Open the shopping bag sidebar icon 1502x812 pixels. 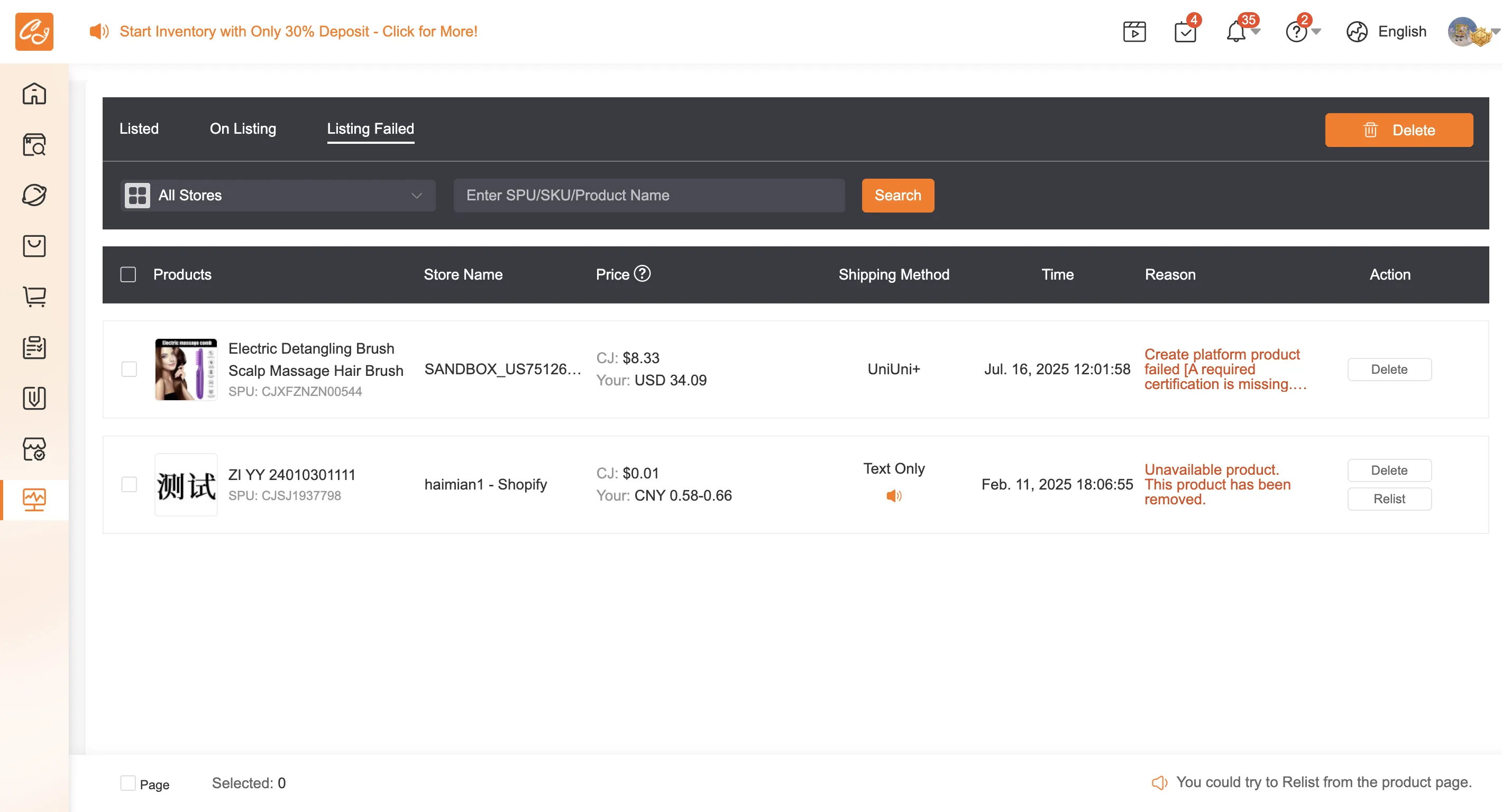click(34, 245)
